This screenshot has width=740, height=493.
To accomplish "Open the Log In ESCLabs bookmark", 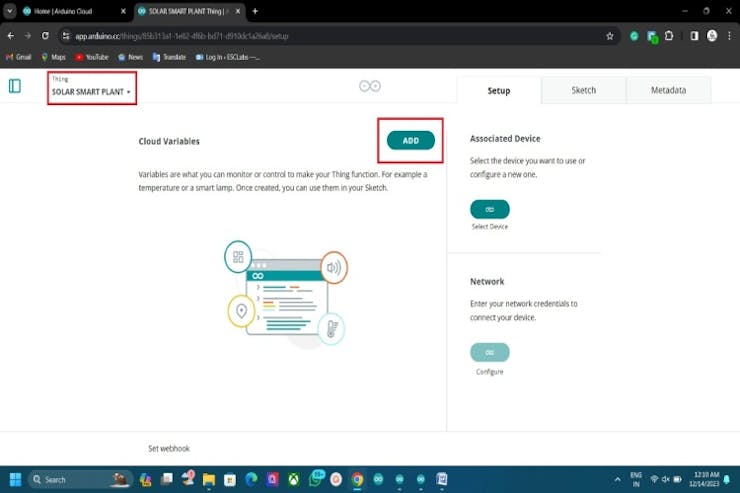I will pyautogui.click(x=227, y=57).
